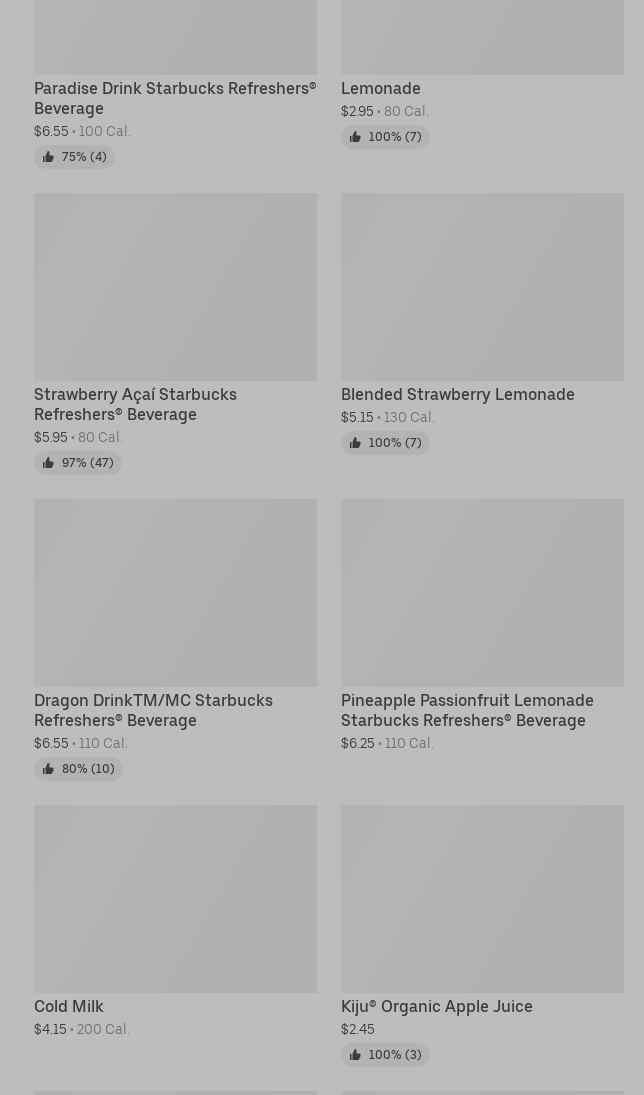This screenshot has width=644, height=1095.
Task: Click Blended Strawberry Lemonade $5.15 price
Action: (x=357, y=417)
